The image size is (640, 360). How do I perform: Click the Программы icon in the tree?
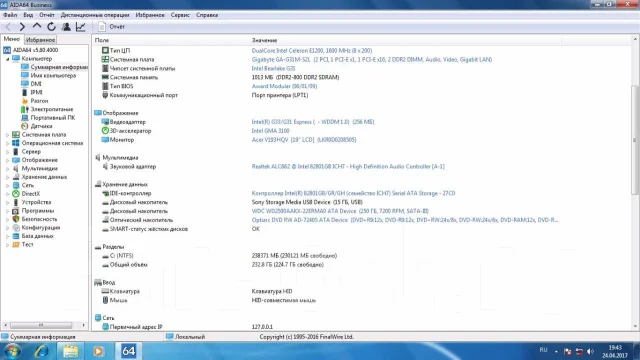click(x=16, y=211)
